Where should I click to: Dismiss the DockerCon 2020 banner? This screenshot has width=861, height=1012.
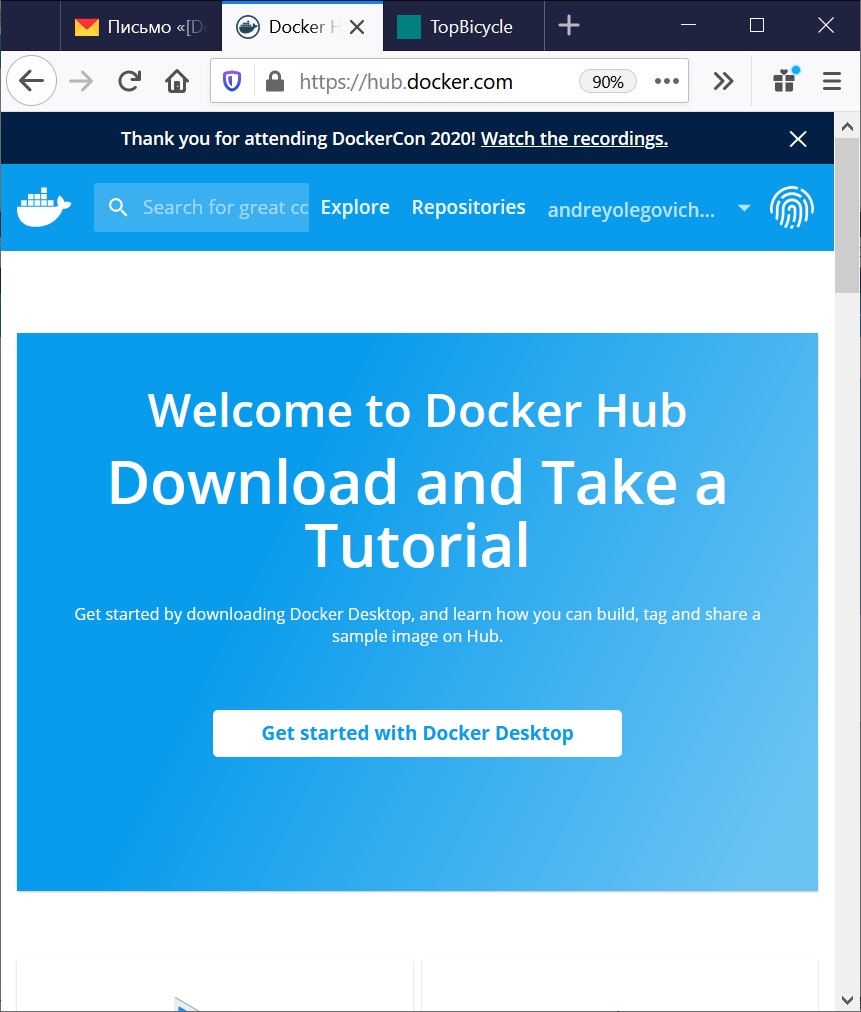coord(798,139)
